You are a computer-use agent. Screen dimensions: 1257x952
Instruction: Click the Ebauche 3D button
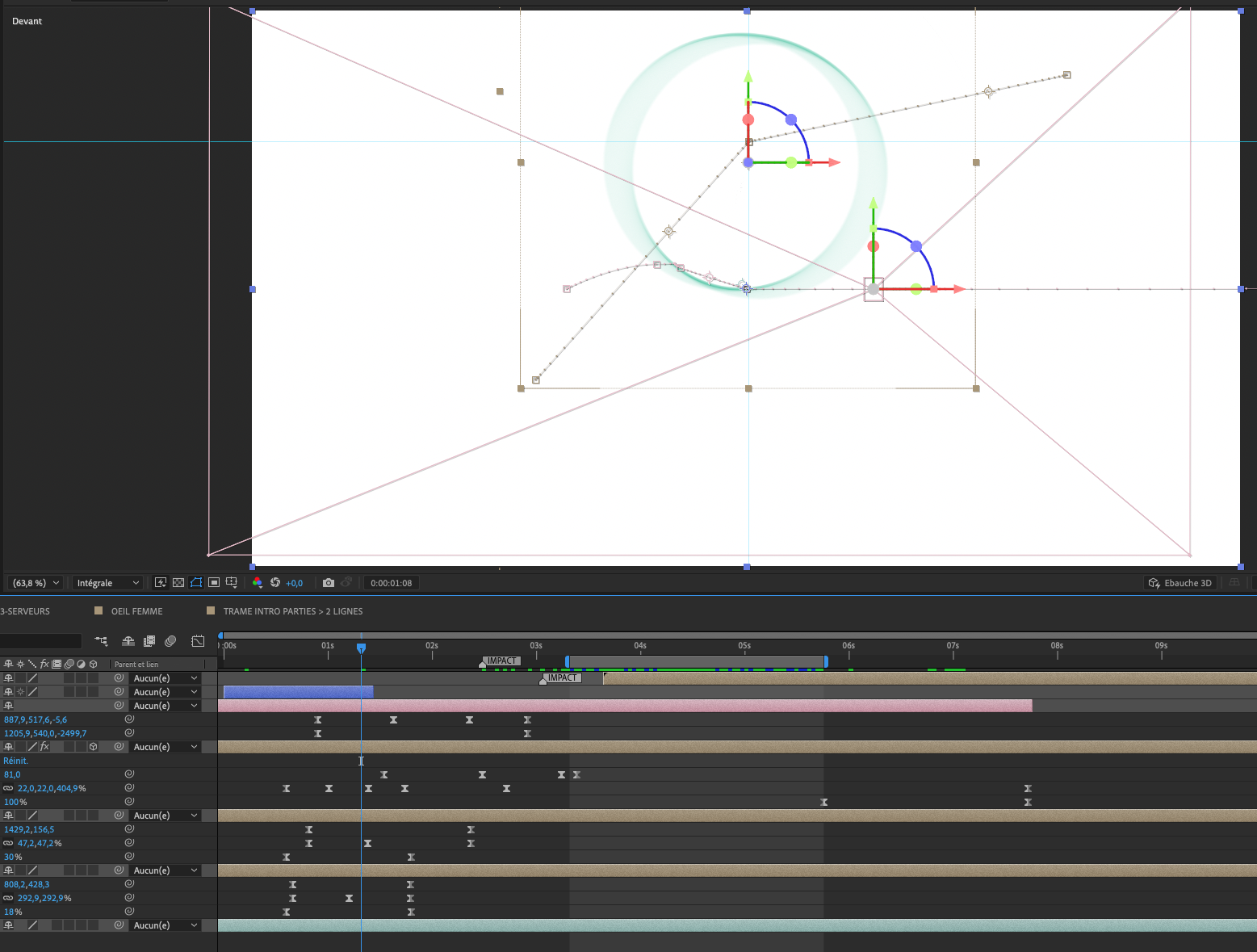(1179, 583)
